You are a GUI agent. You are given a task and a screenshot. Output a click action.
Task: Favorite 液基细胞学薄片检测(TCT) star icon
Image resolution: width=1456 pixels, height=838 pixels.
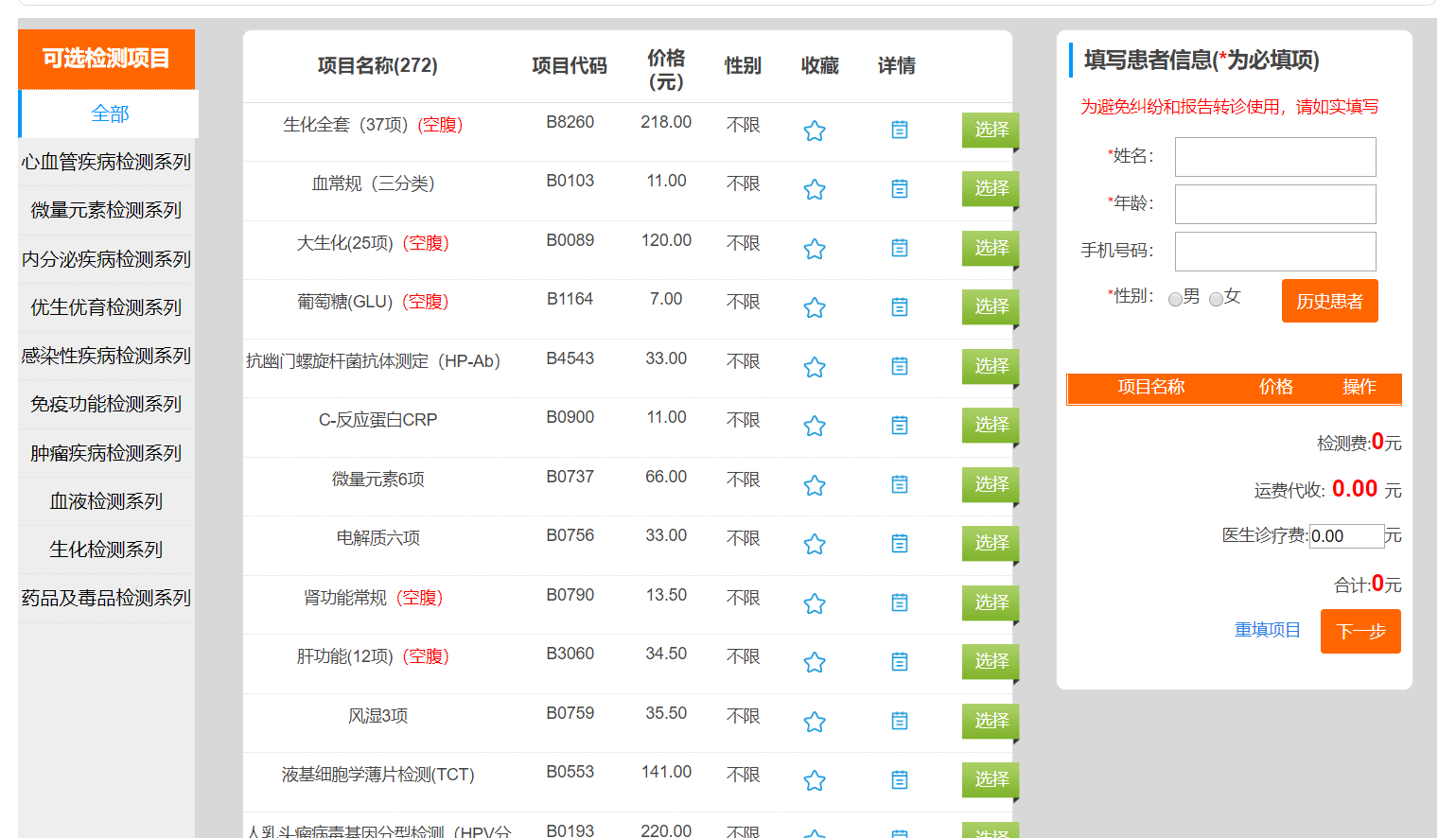(x=815, y=781)
